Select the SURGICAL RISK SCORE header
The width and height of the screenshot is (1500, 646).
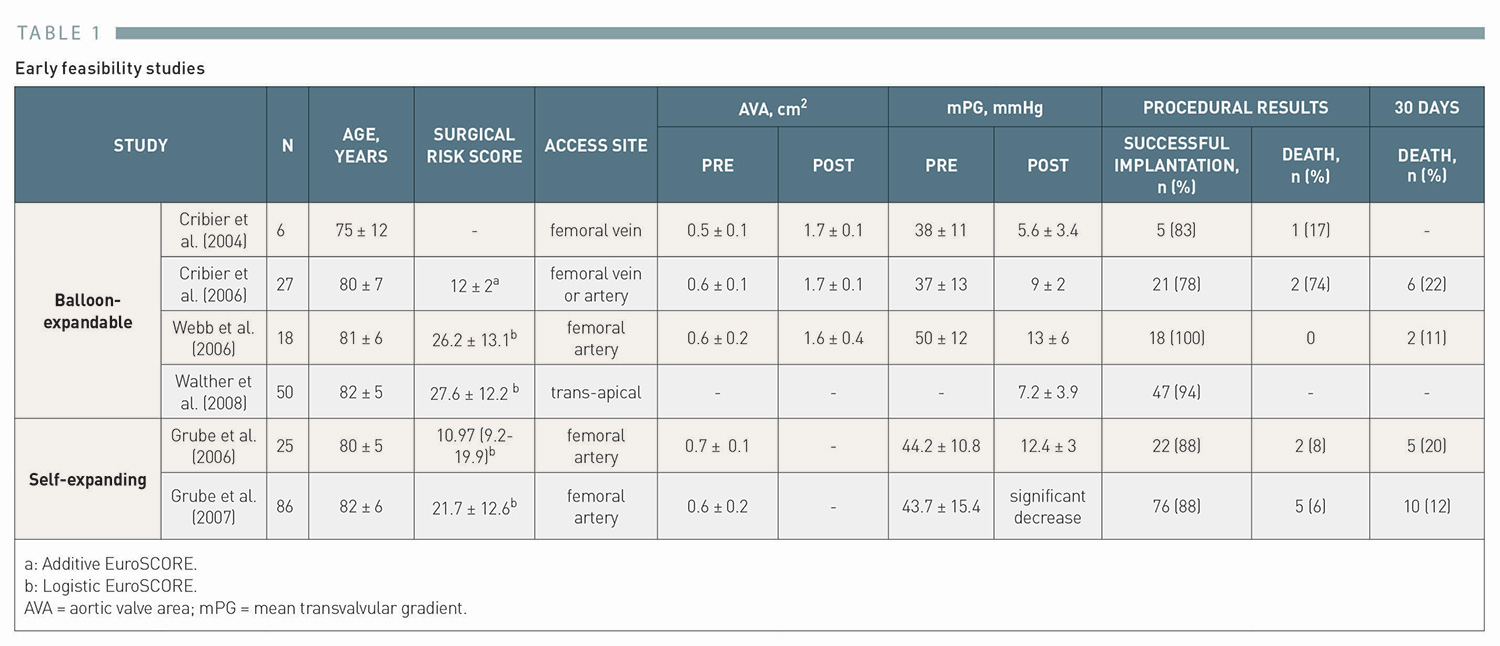point(474,145)
